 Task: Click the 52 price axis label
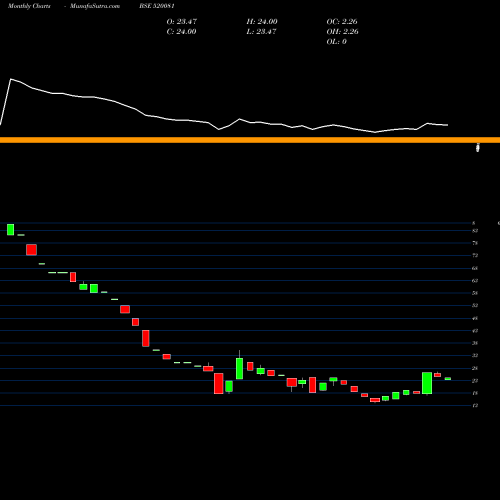[475, 305]
